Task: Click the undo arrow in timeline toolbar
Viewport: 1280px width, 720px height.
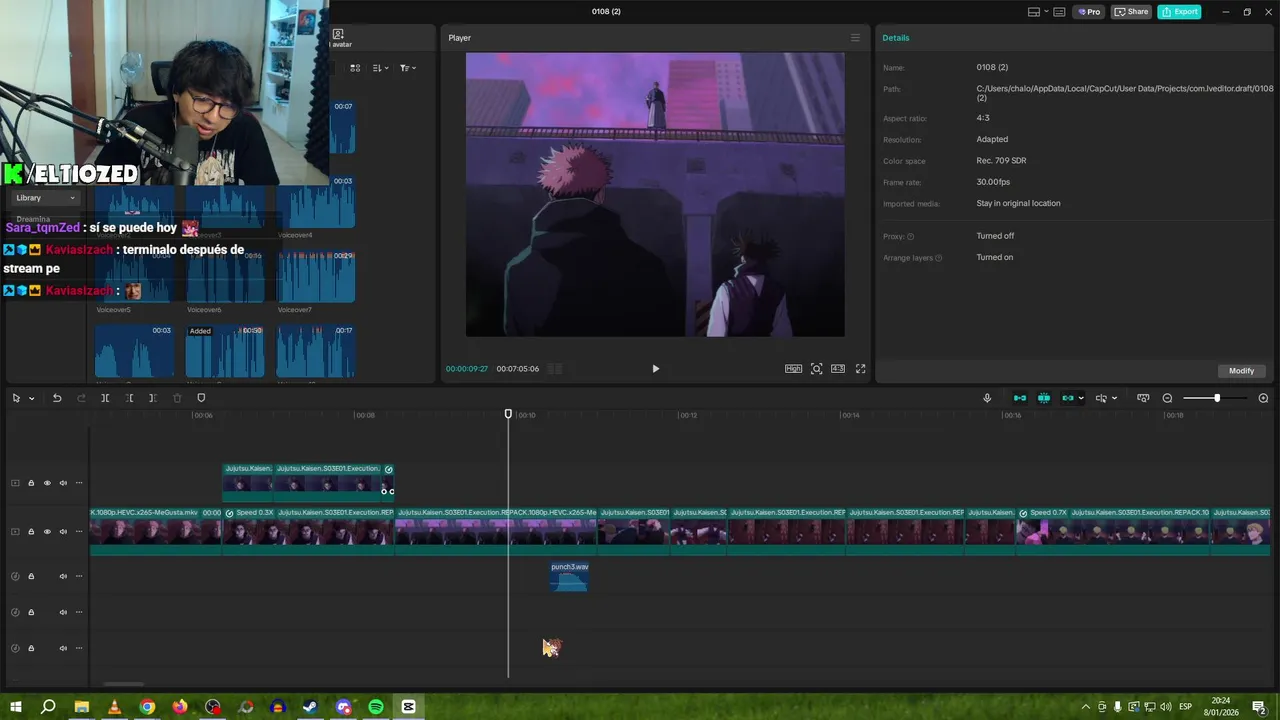Action: [x=57, y=398]
